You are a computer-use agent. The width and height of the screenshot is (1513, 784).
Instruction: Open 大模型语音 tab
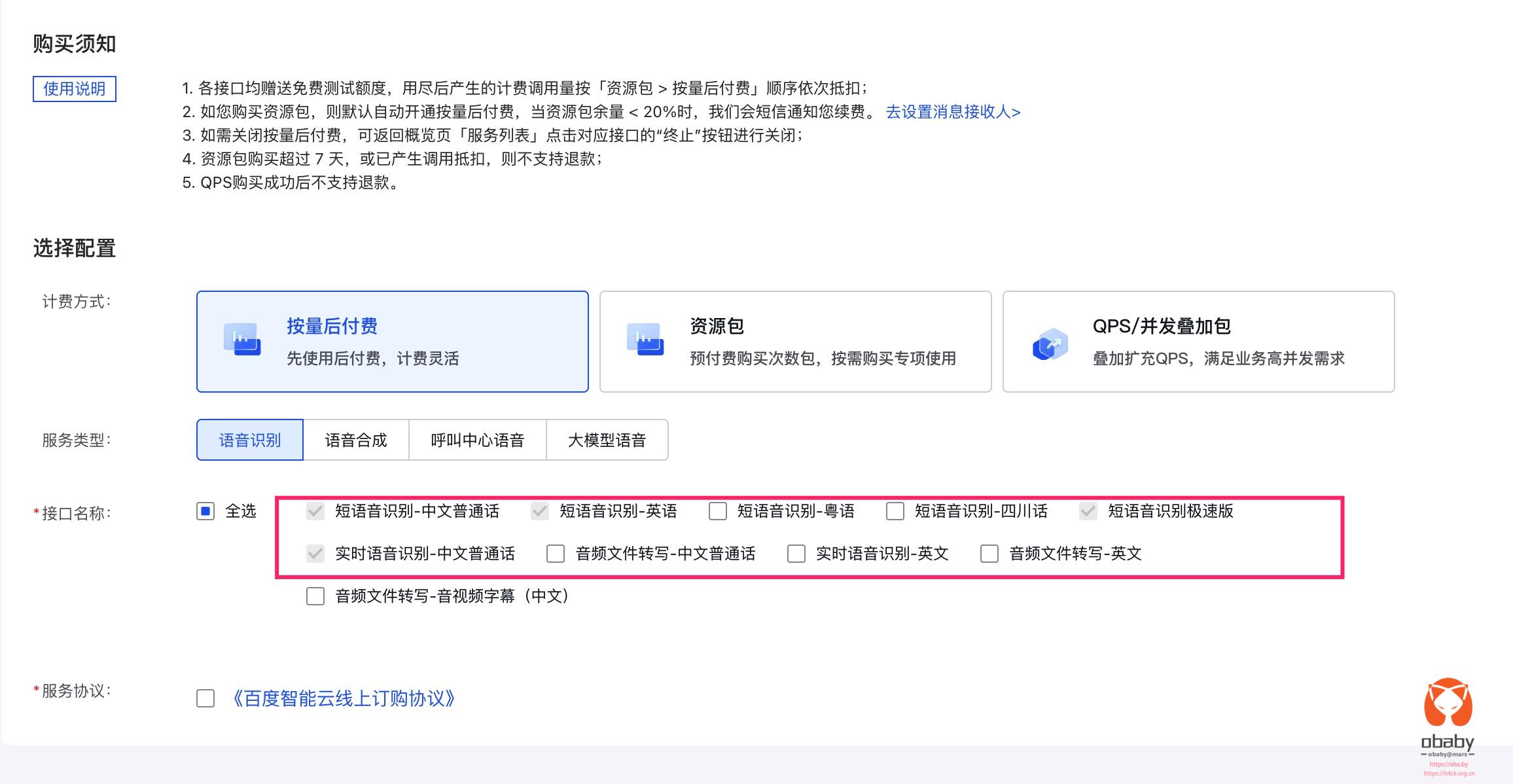tap(607, 440)
